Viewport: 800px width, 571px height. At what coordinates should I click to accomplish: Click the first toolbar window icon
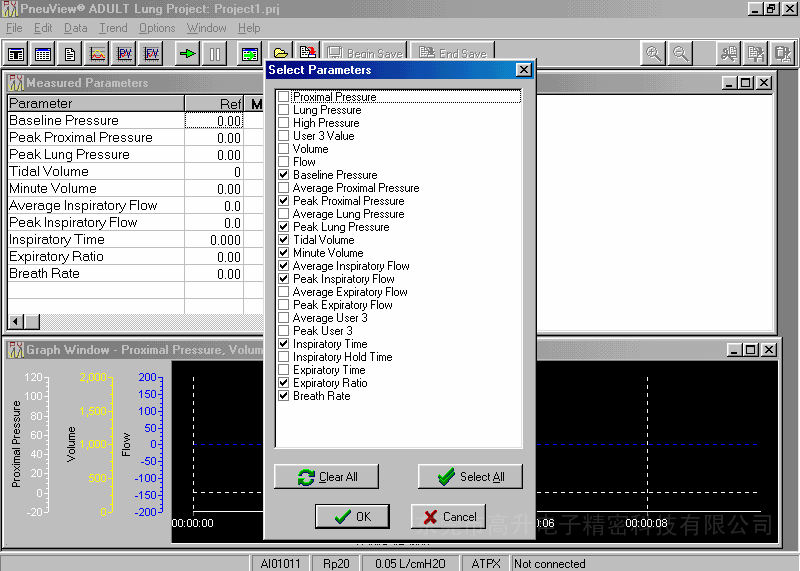coord(16,53)
